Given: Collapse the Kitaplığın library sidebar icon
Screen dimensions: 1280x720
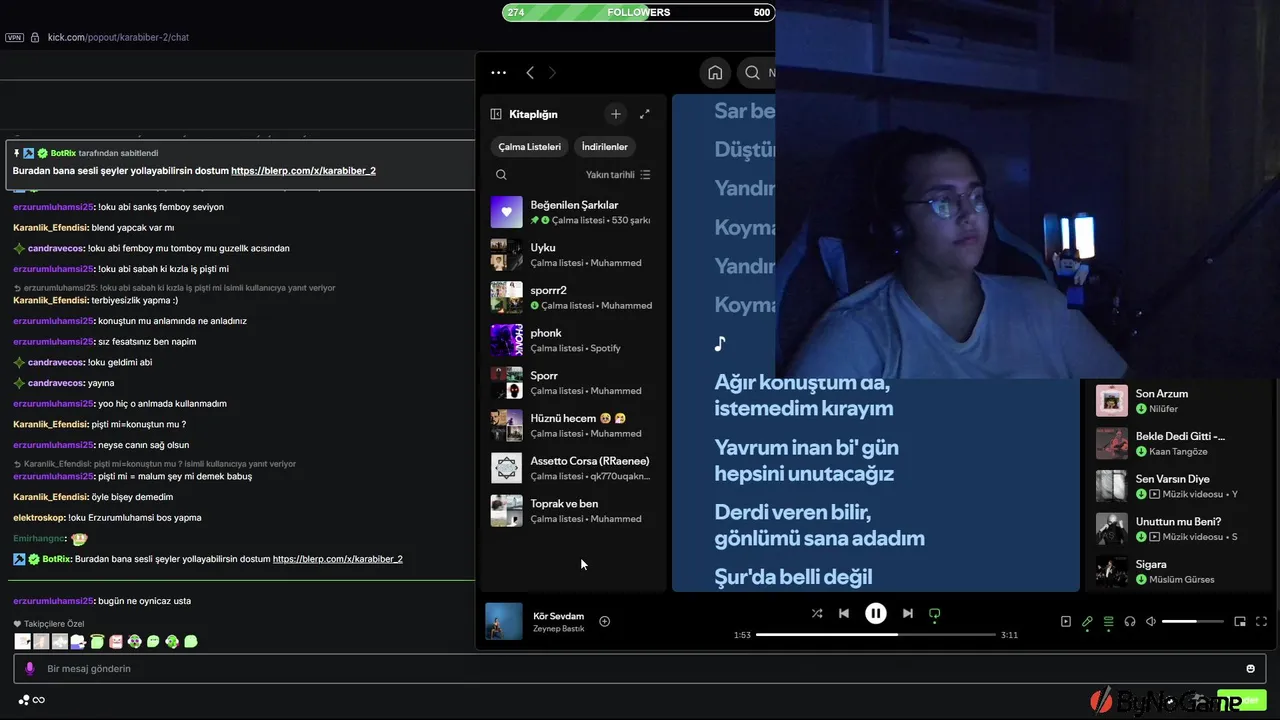Looking at the screenshot, I should 496,114.
